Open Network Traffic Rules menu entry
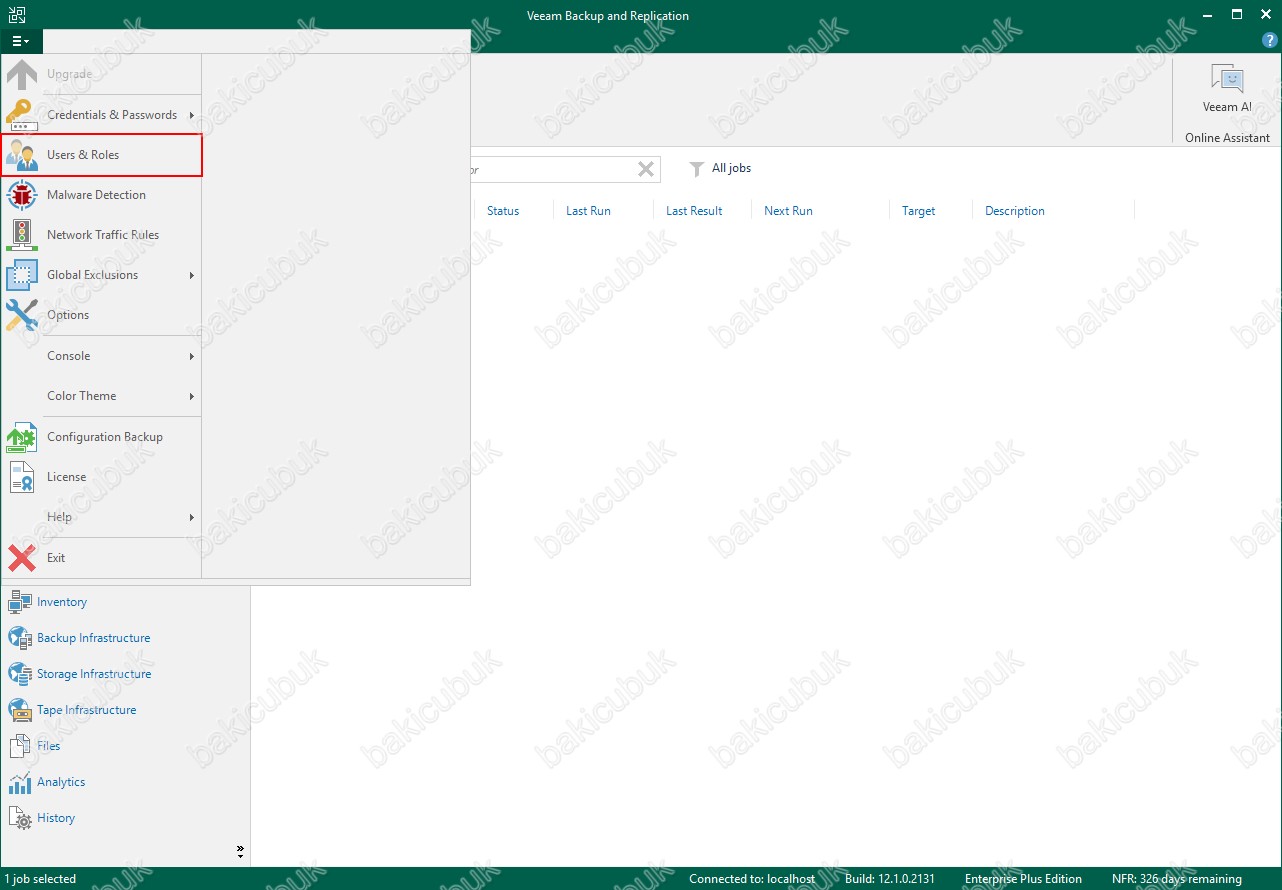 103,235
